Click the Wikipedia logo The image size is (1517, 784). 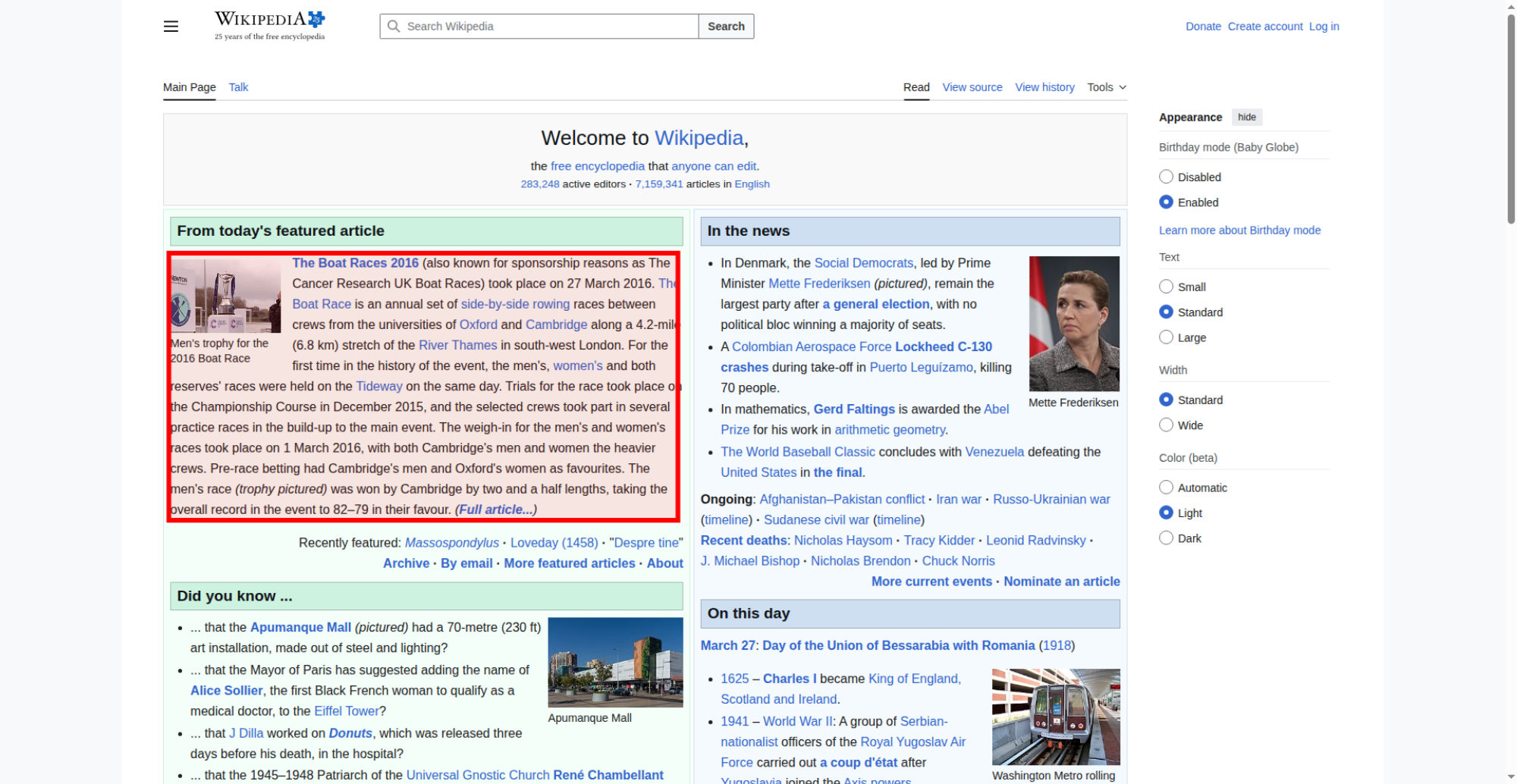269,25
